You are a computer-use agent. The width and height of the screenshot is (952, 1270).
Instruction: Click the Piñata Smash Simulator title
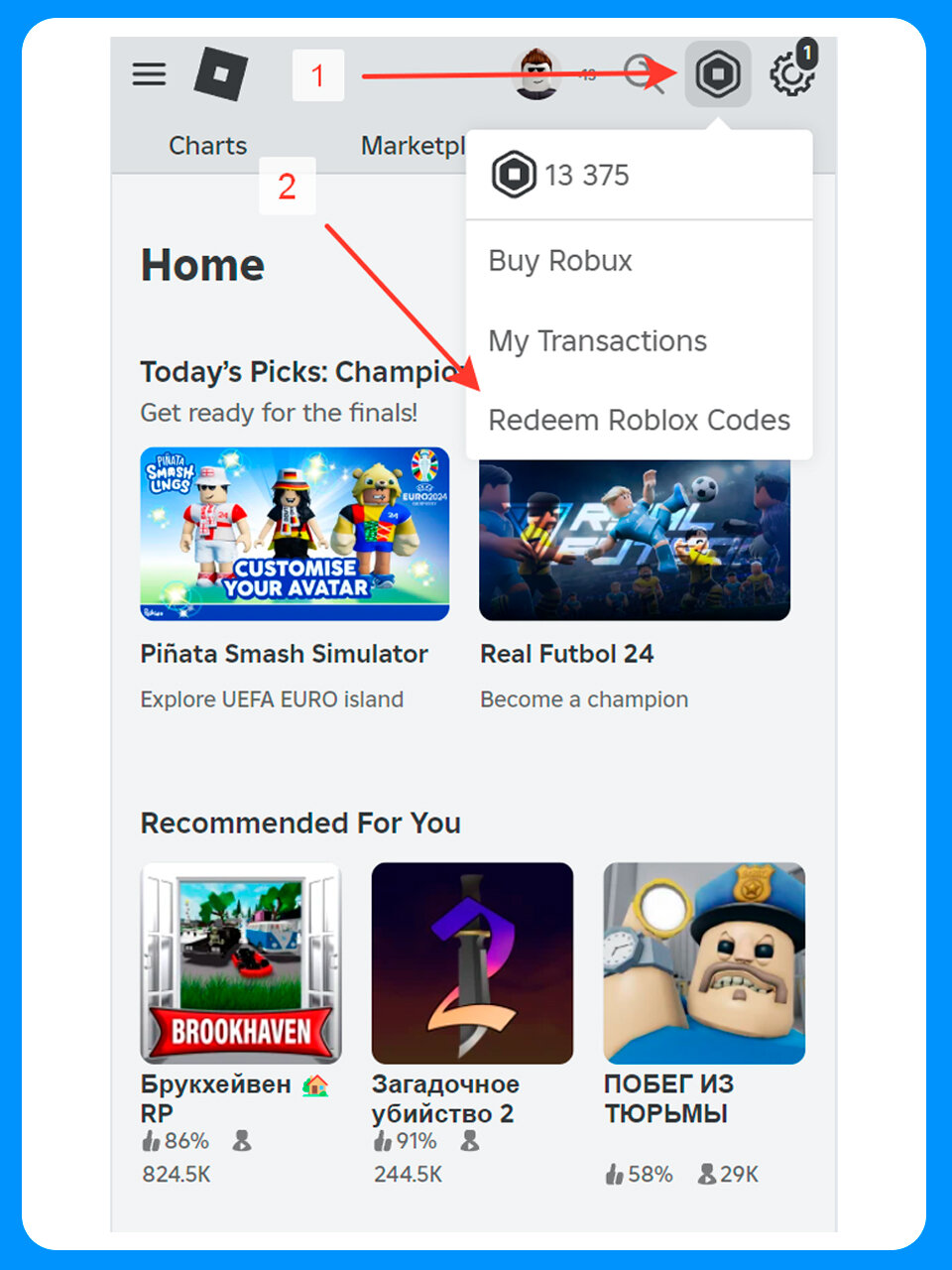tap(284, 654)
